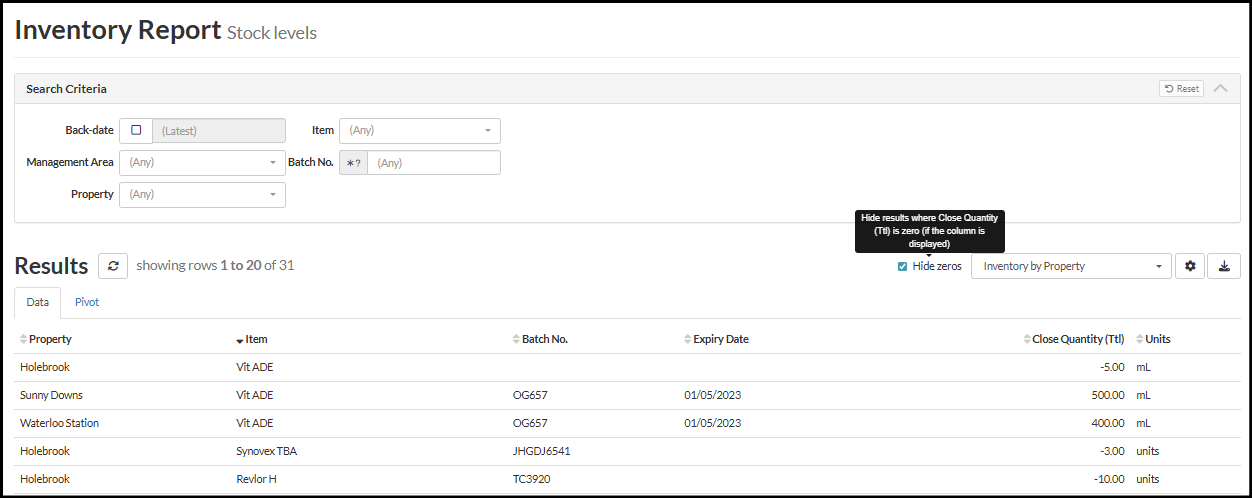This screenshot has height=498, width=1252.
Task: Click the -5.00 close quantity value
Action: pos(1112,367)
